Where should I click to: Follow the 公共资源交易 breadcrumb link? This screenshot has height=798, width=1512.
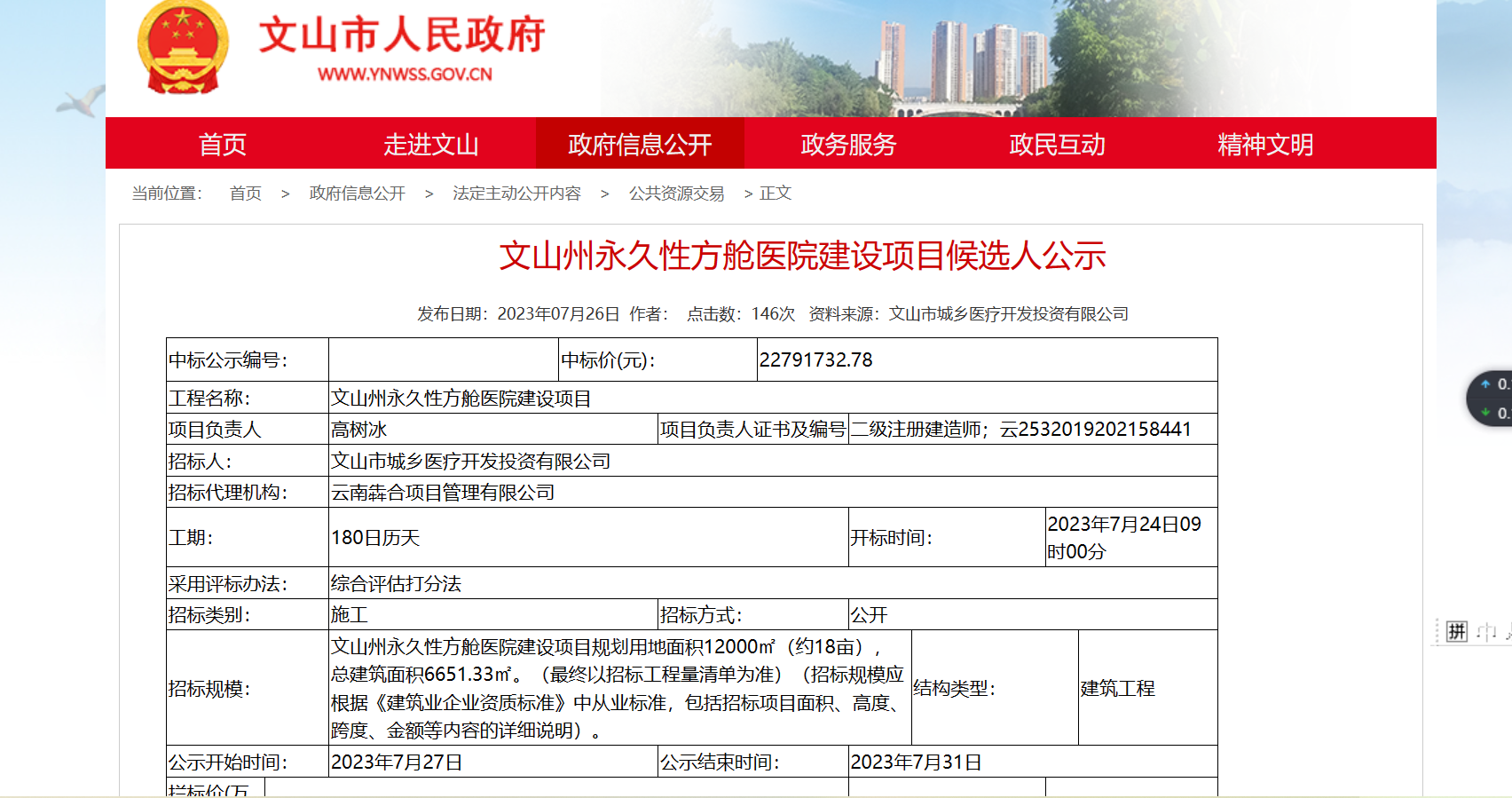click(676, 194)
